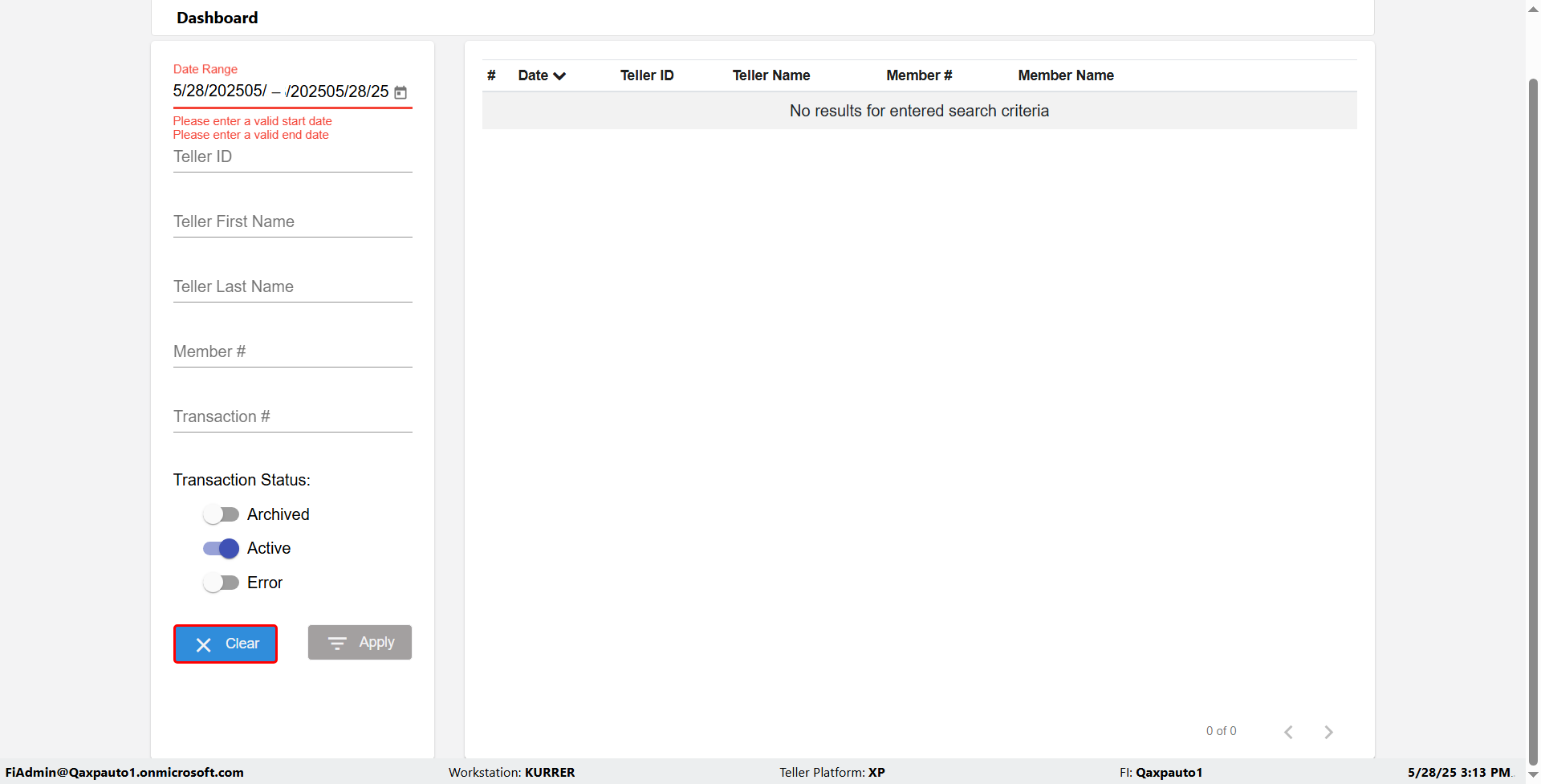This screenshot has width=1541, height=784.
Task: Sort the table by Date column
Action: [542, 75]
